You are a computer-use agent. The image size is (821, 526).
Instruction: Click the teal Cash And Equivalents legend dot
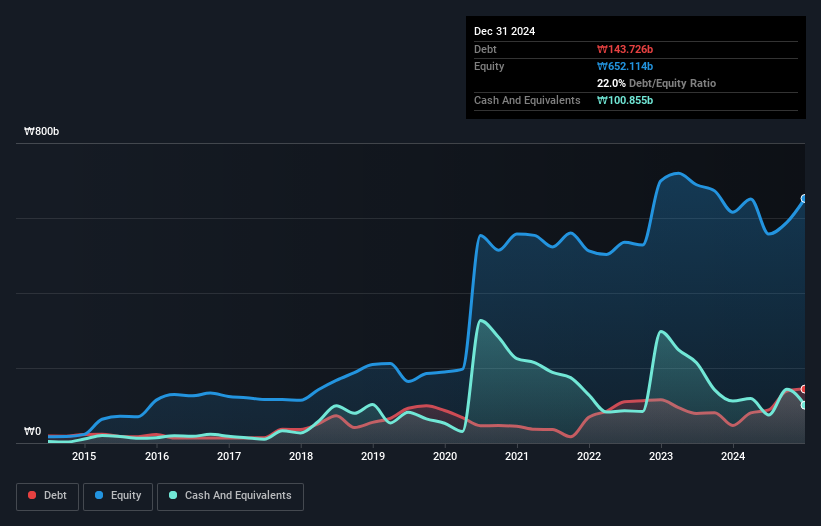[173, 495]
